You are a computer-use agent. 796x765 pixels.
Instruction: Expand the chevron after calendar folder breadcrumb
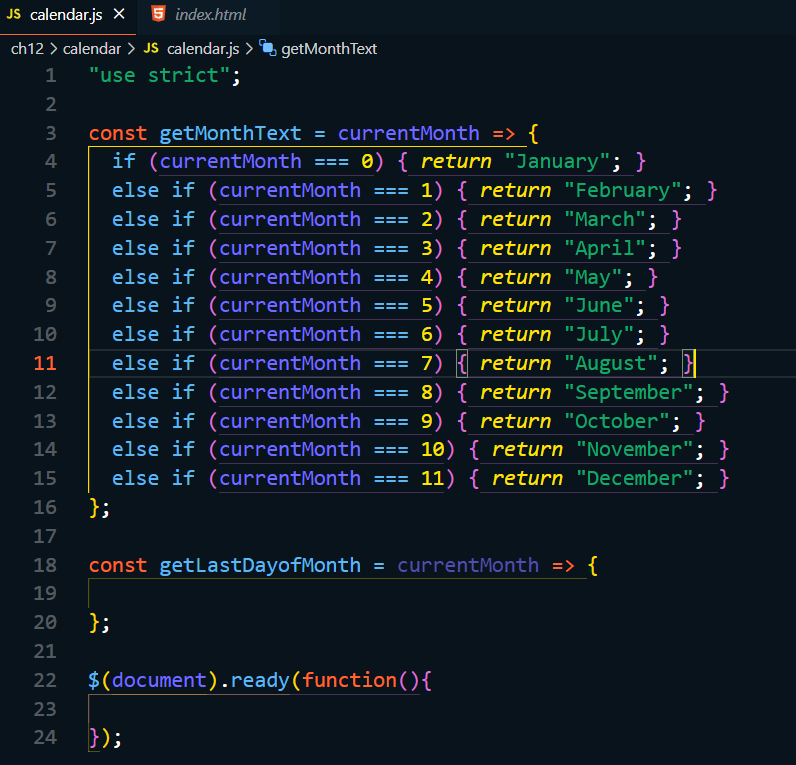click(x=131, y=49)
